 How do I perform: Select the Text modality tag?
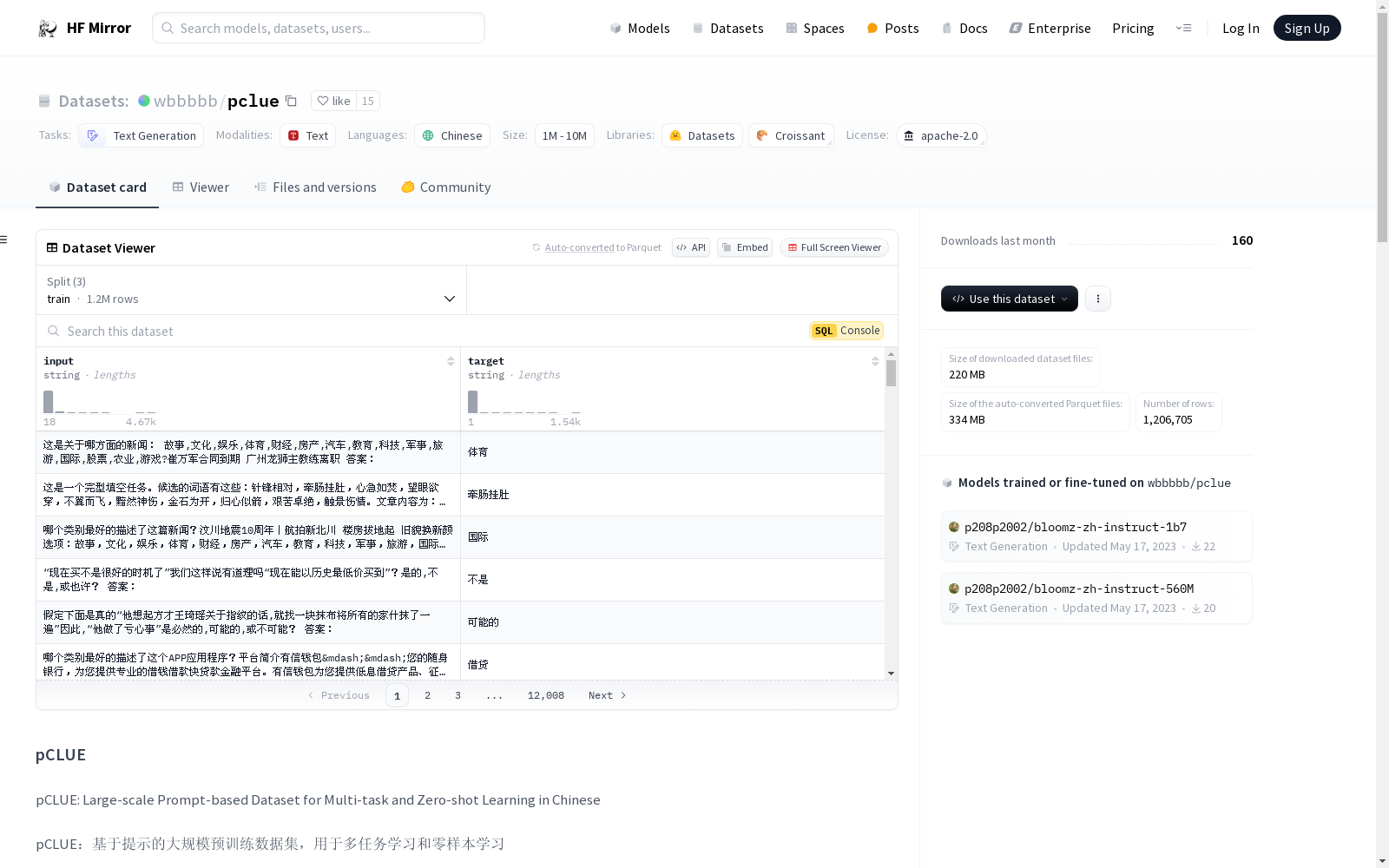pos(308,135)
